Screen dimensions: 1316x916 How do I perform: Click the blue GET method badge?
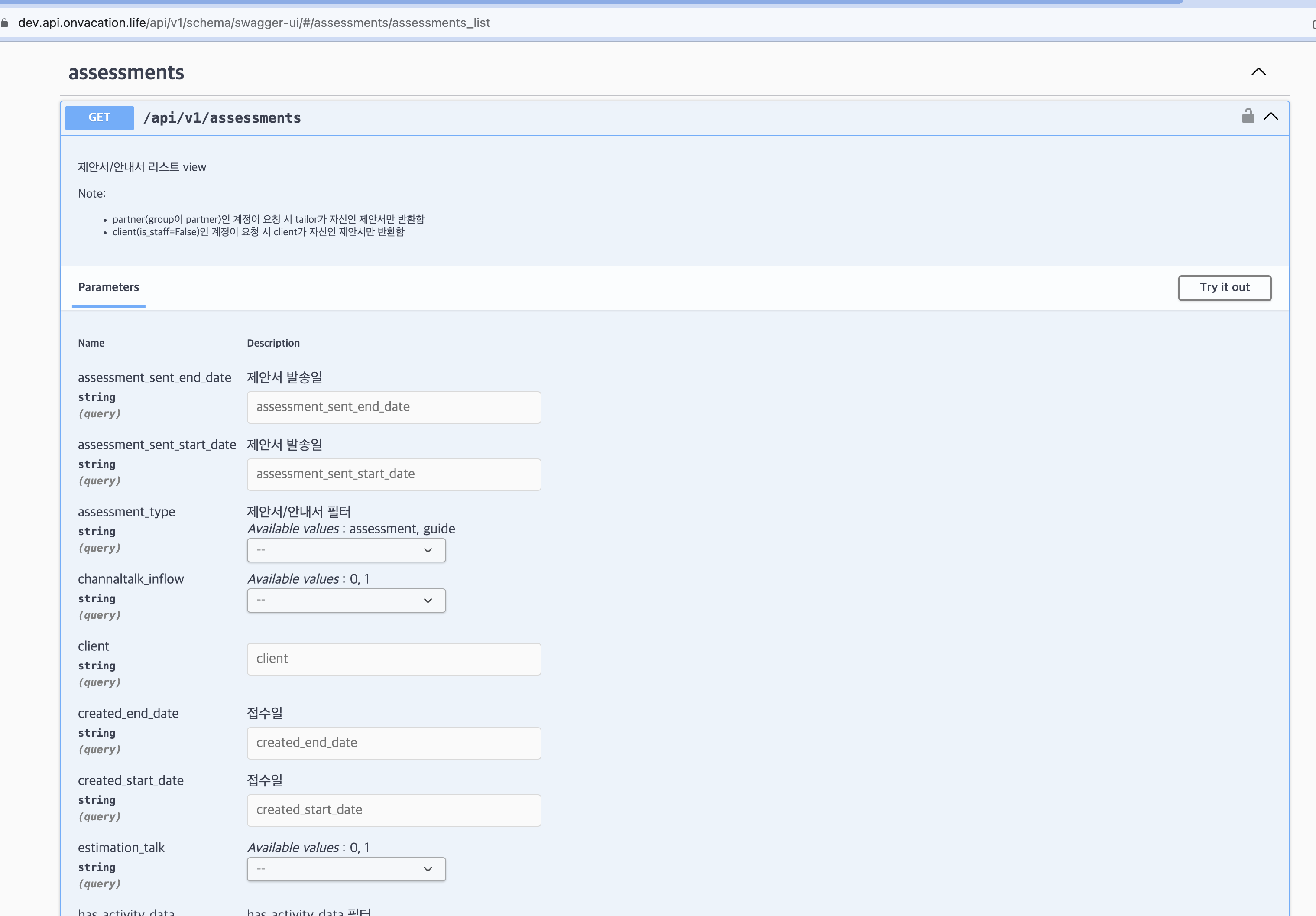pos(99,117)
